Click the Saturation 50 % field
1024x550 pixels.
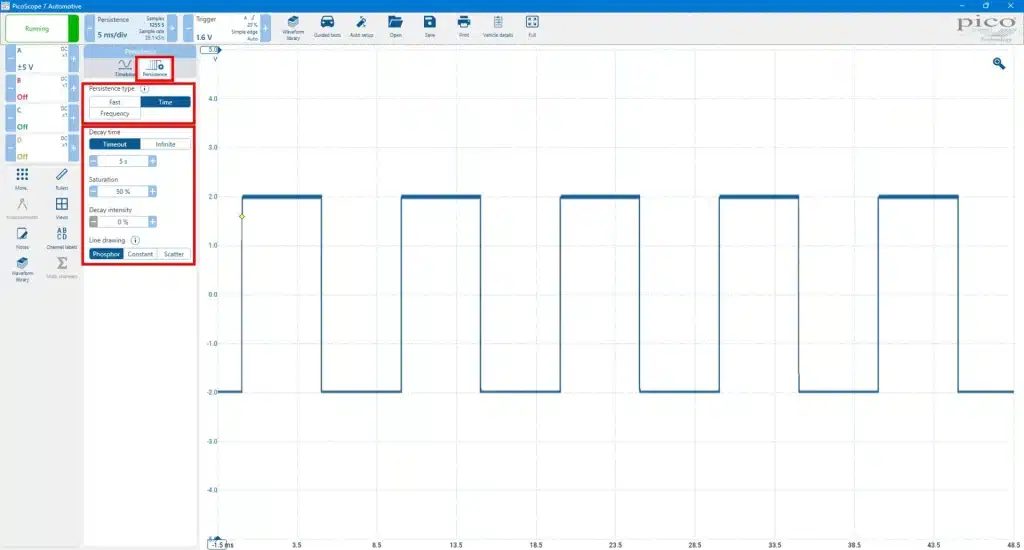tap(123, 191)
